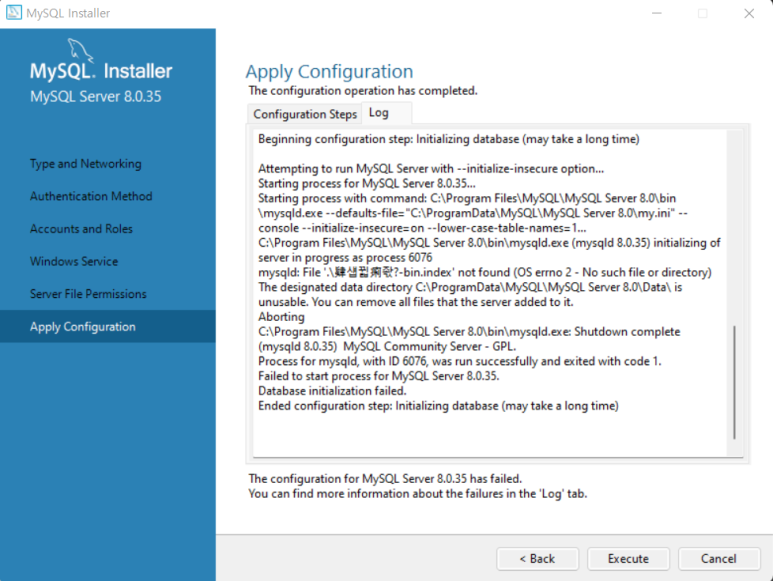Click the MySQL Installer title bar icon
Viewport: 773px width, 581px height.
13,13
